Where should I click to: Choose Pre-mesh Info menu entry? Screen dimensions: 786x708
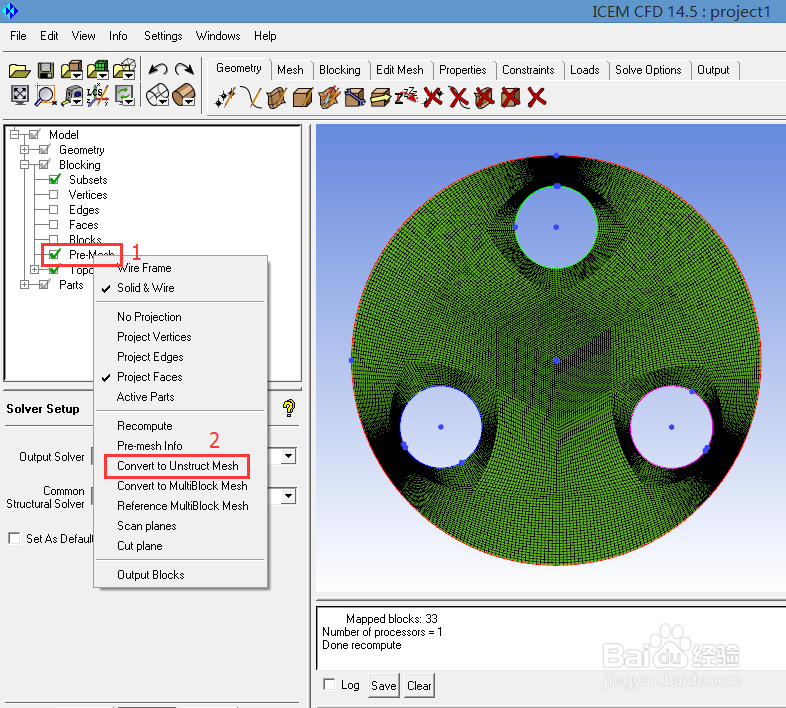tap(150, 446)
